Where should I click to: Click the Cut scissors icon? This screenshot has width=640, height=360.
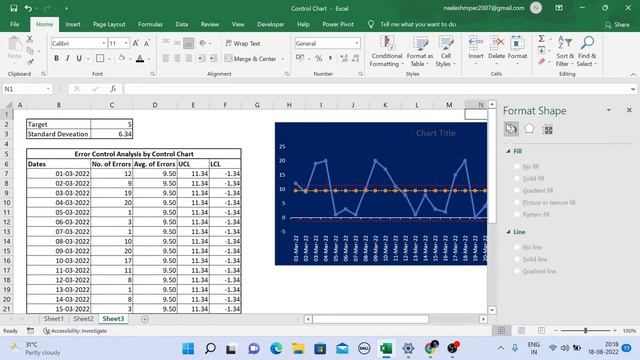pos(30,40)
